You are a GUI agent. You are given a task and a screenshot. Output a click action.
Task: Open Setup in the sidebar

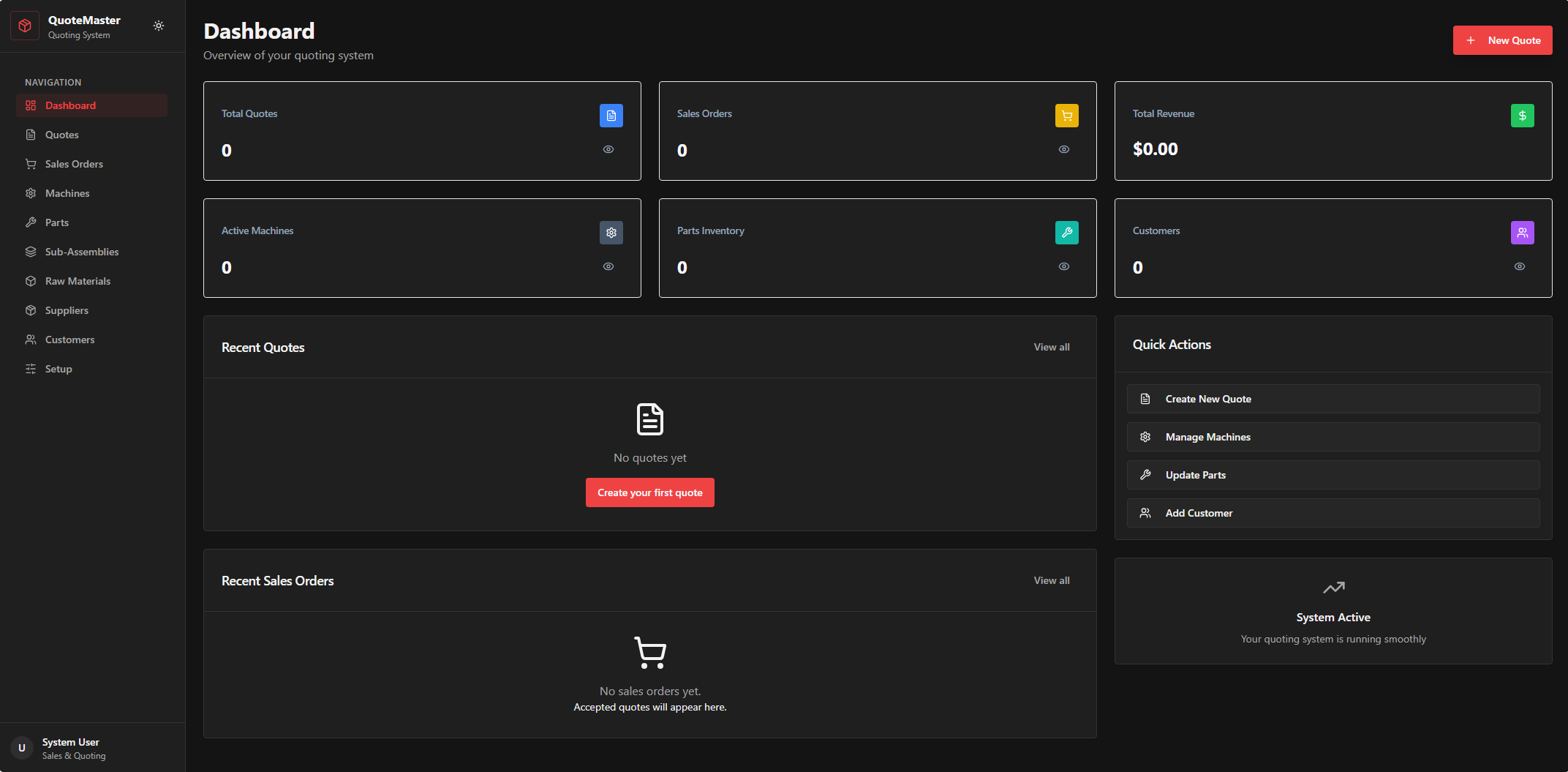[x=91, y=369]
